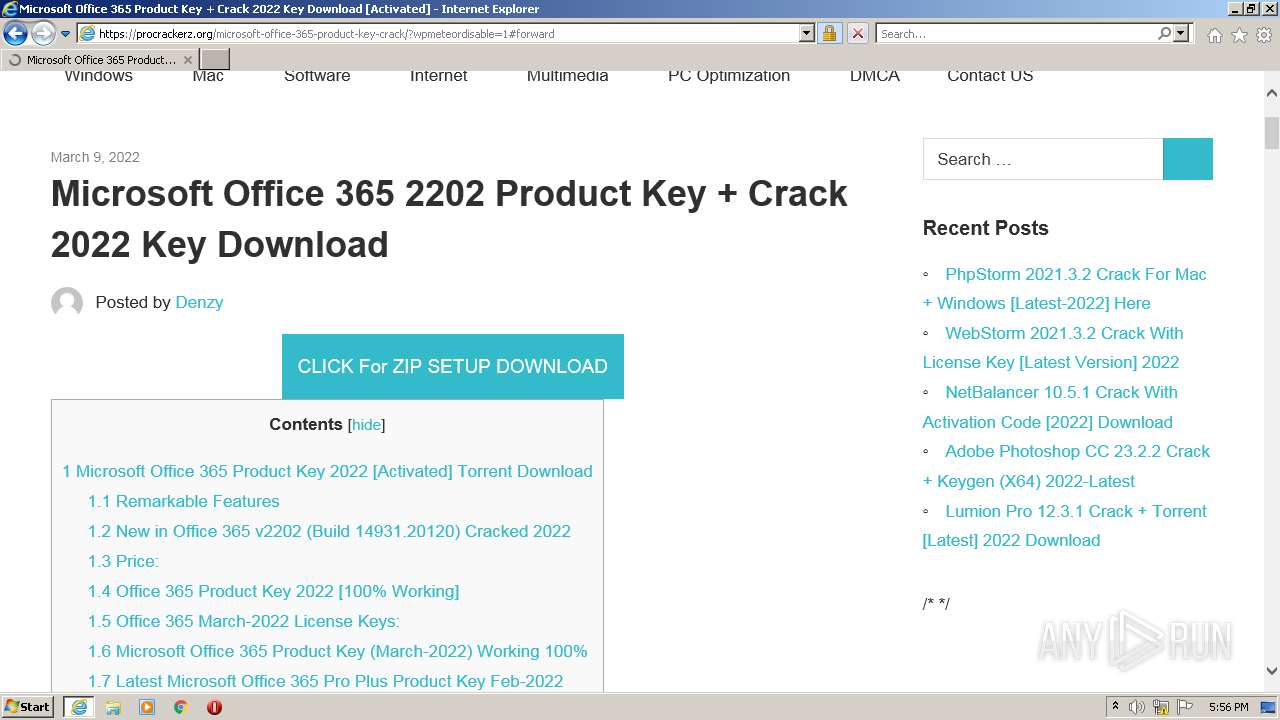Click the site Search … input field
This screenshot has height=720, width=1280.
[1043, 159]
